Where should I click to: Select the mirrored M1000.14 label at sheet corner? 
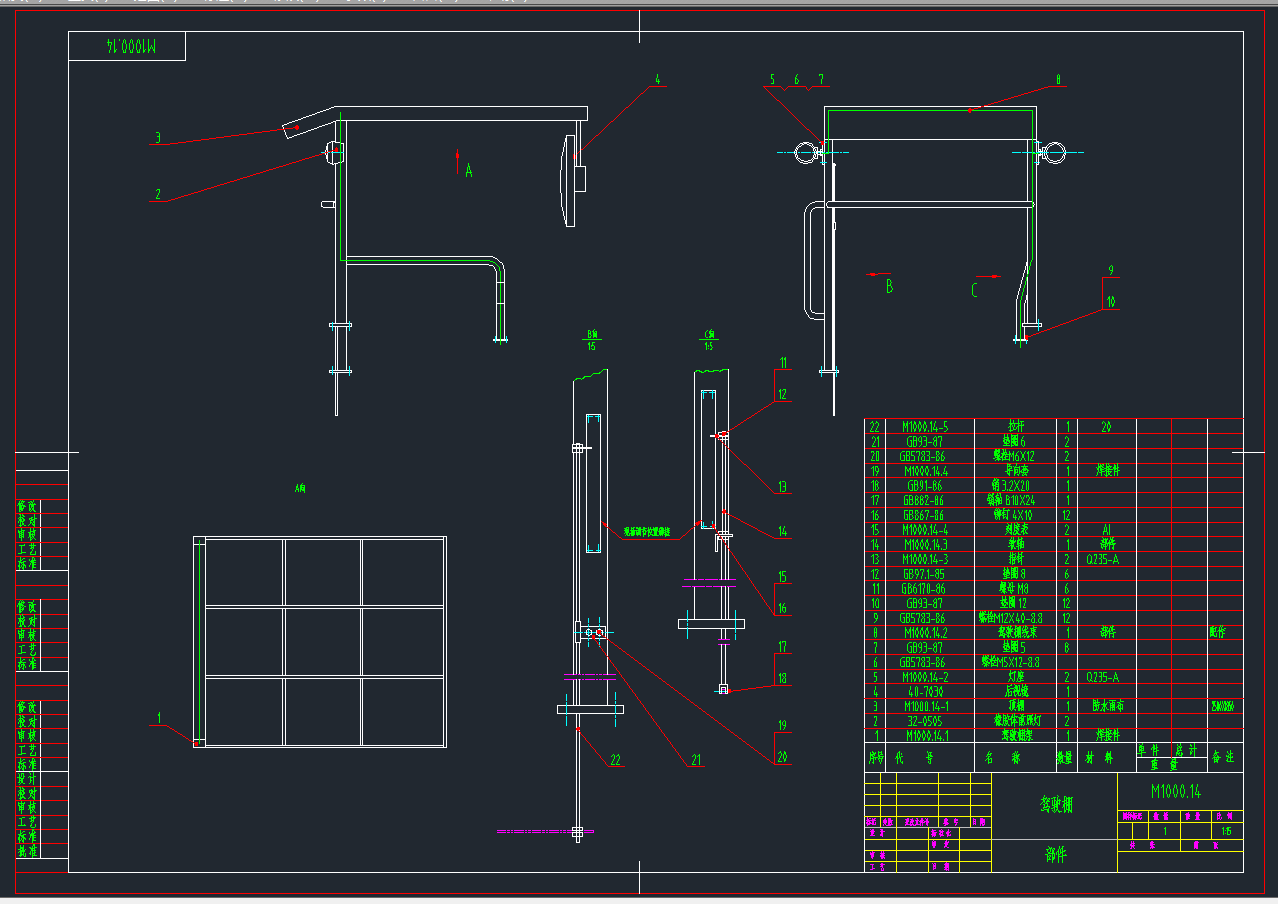(x=131, y=47)
